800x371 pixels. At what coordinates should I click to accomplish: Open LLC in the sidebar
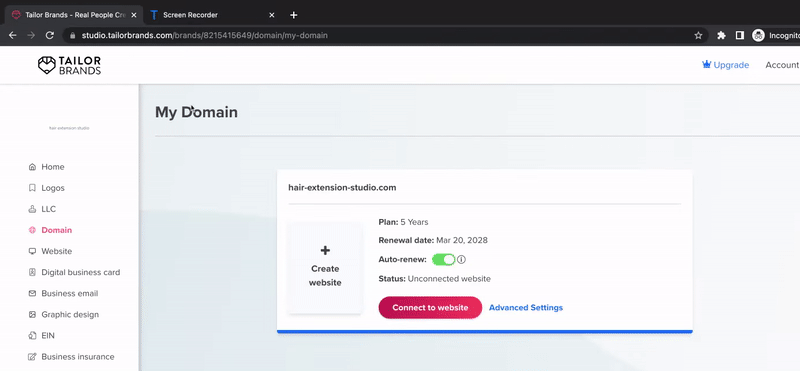tap(48, 209)
